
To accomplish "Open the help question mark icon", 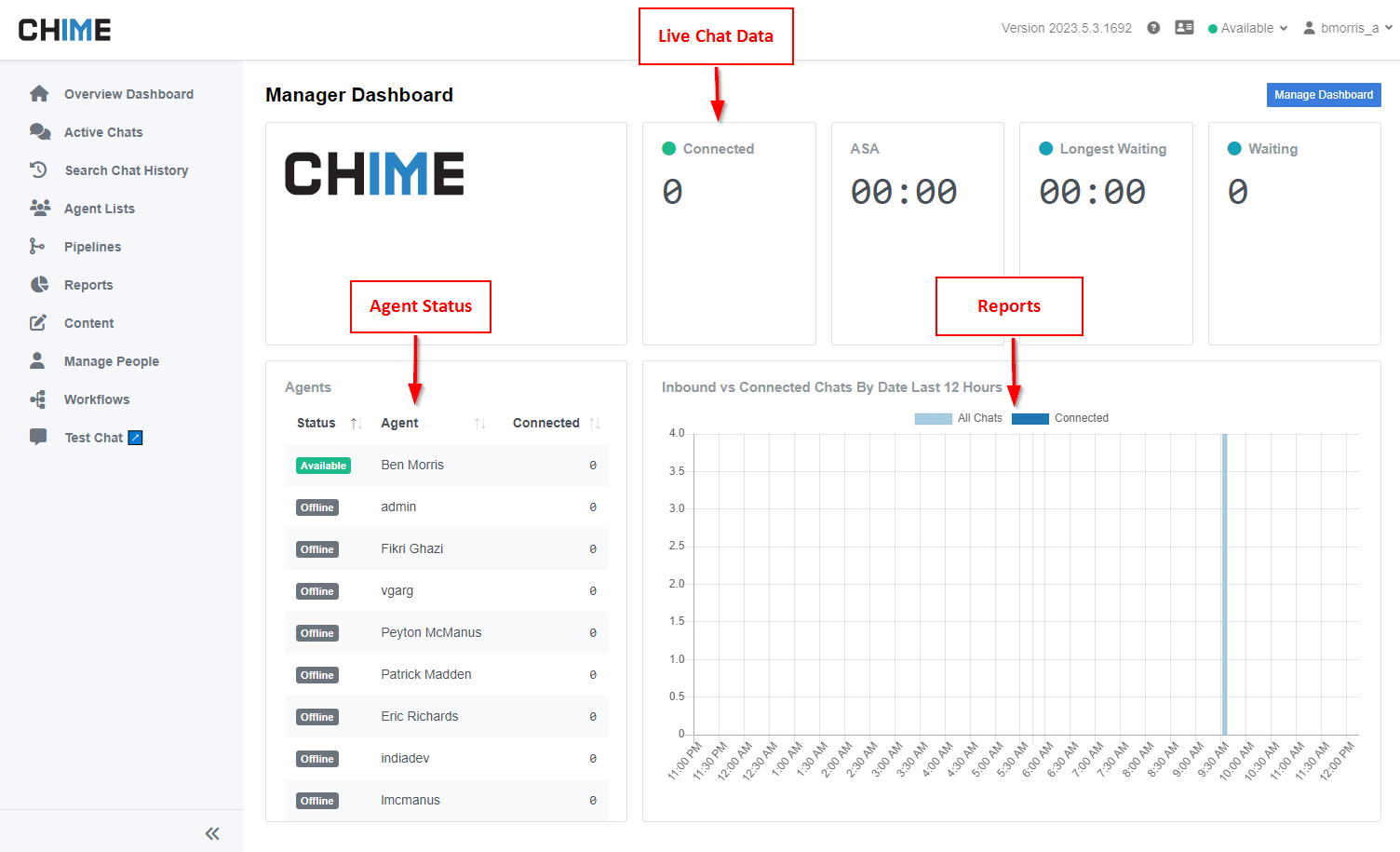I will coord(1153,28).
